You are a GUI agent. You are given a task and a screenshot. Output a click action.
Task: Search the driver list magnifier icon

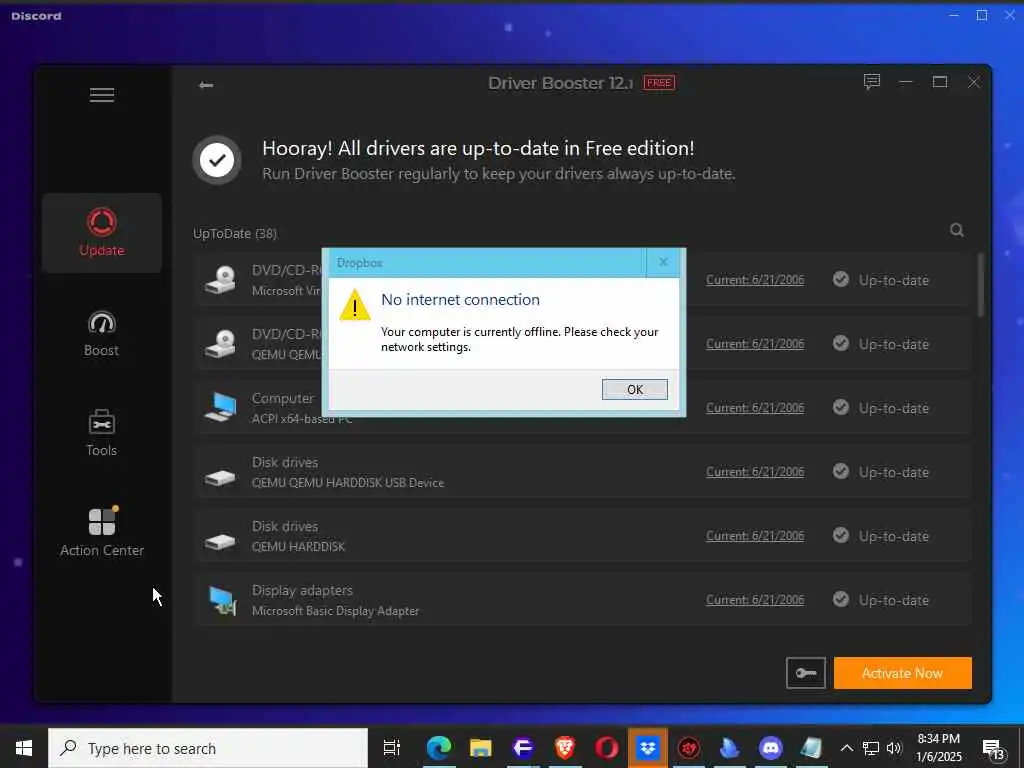tap(957, 230)
